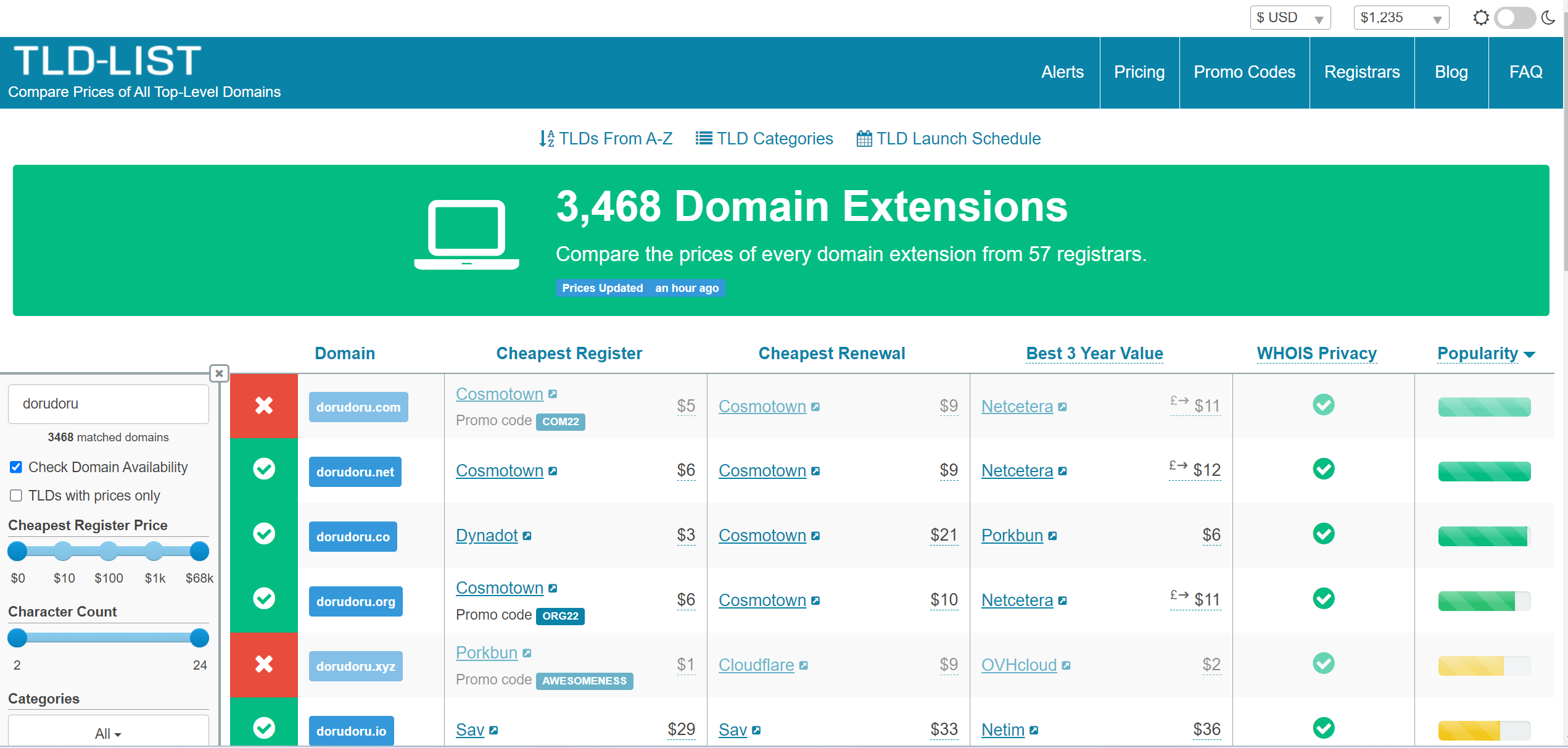Open the $ USD currency dropdown
The width and height of the screenshot is (1568, 748).
tap(1290, 18)
